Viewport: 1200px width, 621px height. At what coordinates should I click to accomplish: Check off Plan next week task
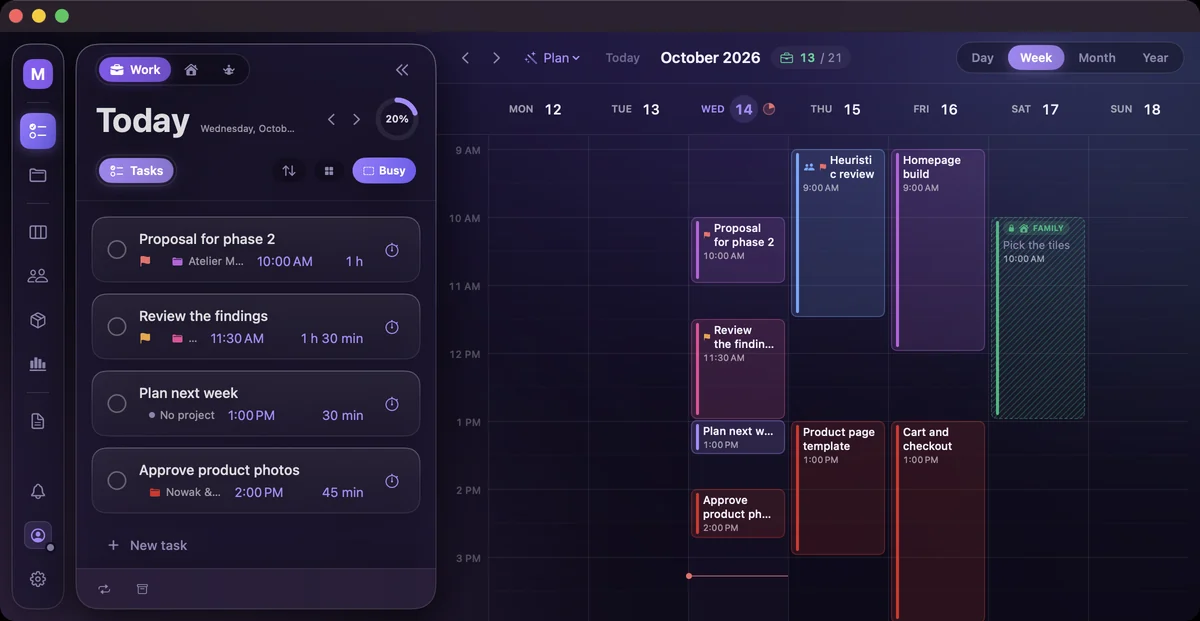point(117,403)
